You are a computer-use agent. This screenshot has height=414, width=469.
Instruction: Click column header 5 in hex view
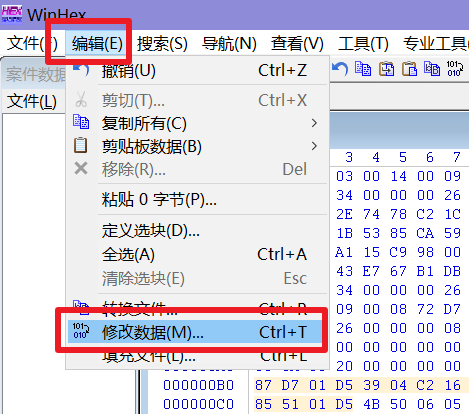pyautogui.click(x=403, y=157)
